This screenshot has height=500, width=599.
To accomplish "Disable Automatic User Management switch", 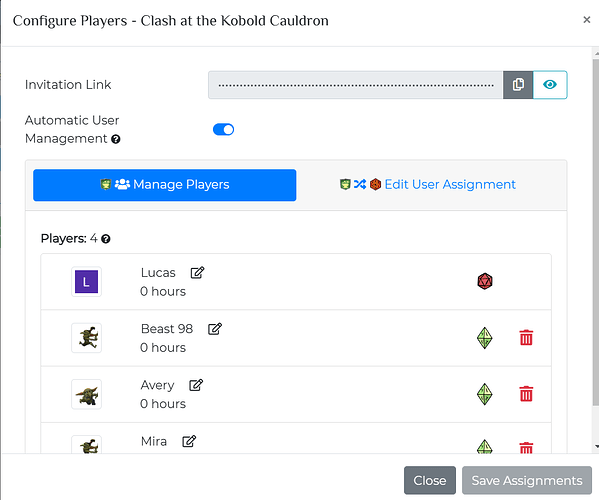I will coord(223,129).
